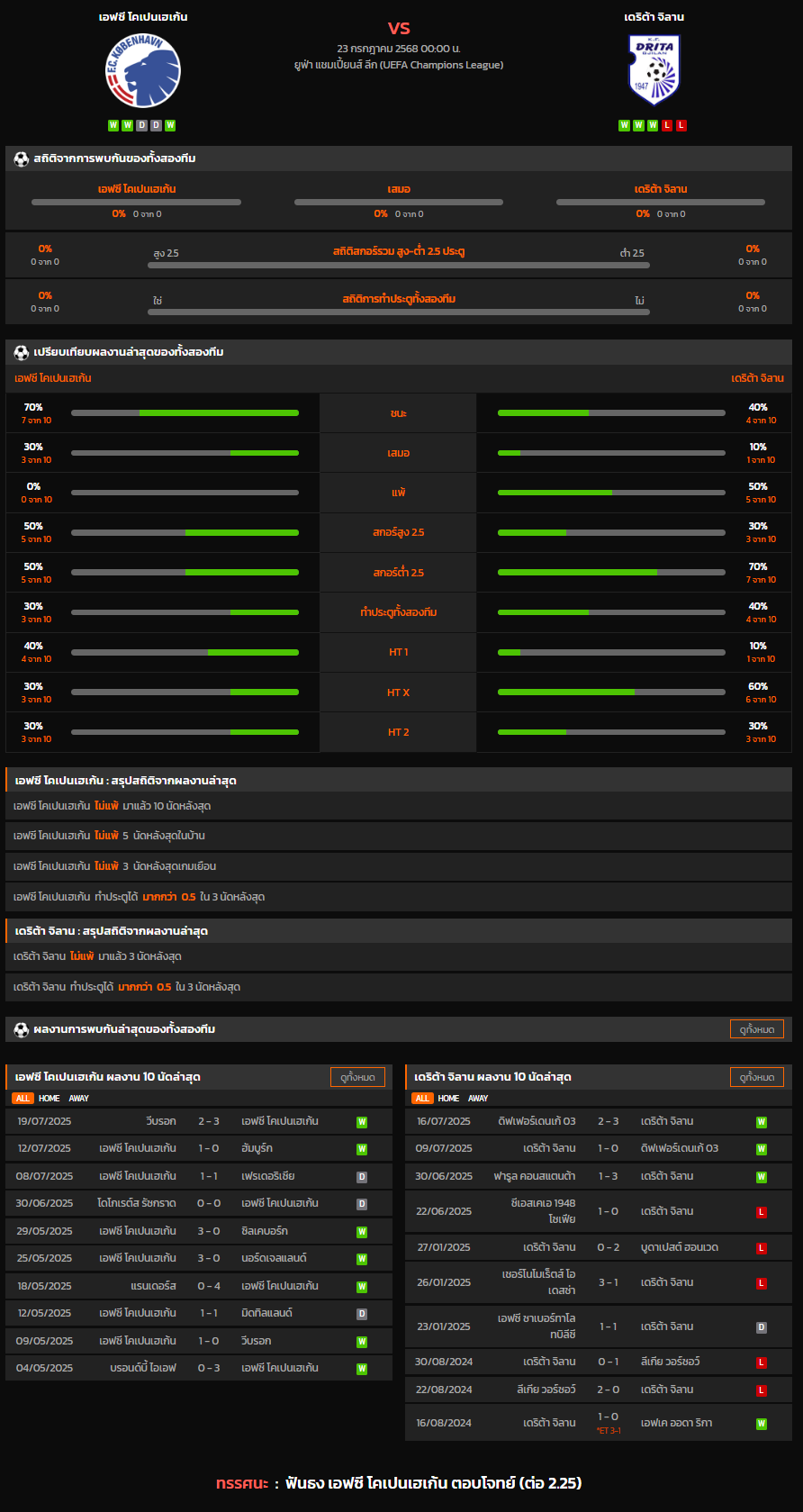Click the HT 1 label in comparison table
Screen dimensions: 803x1512
[399, 652]
